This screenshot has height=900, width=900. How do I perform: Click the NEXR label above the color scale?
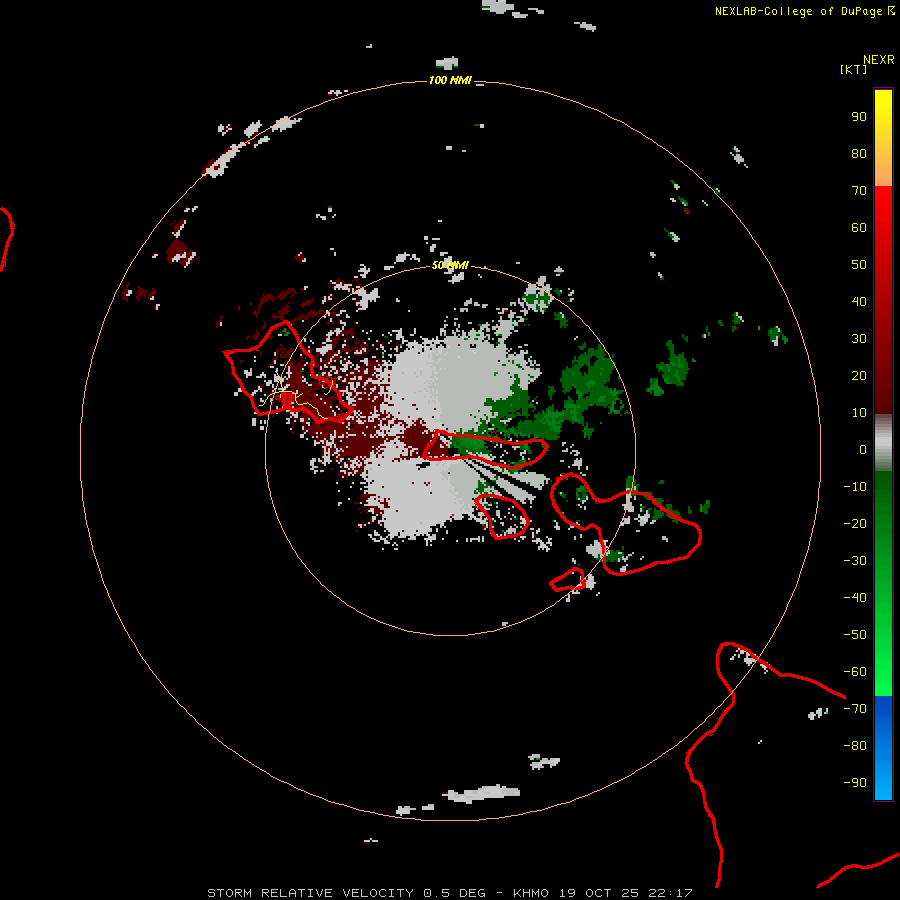tap(879, 60)
